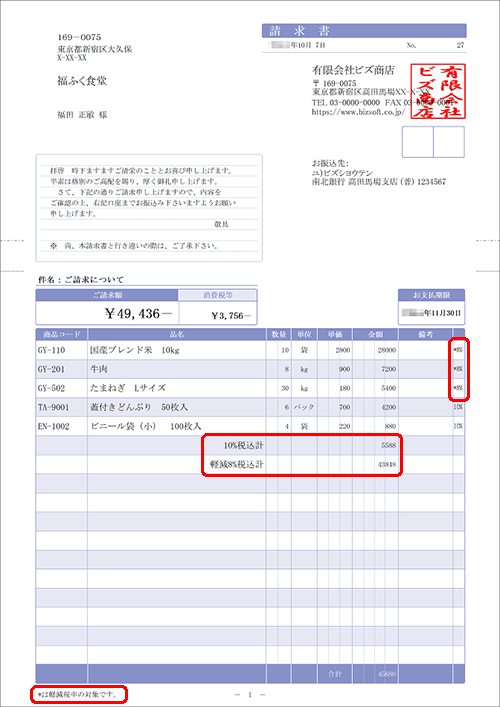Click the ビニール袋（小）100枚入 item
This screenshot has width=500, height=707.
tap(146, 426)
